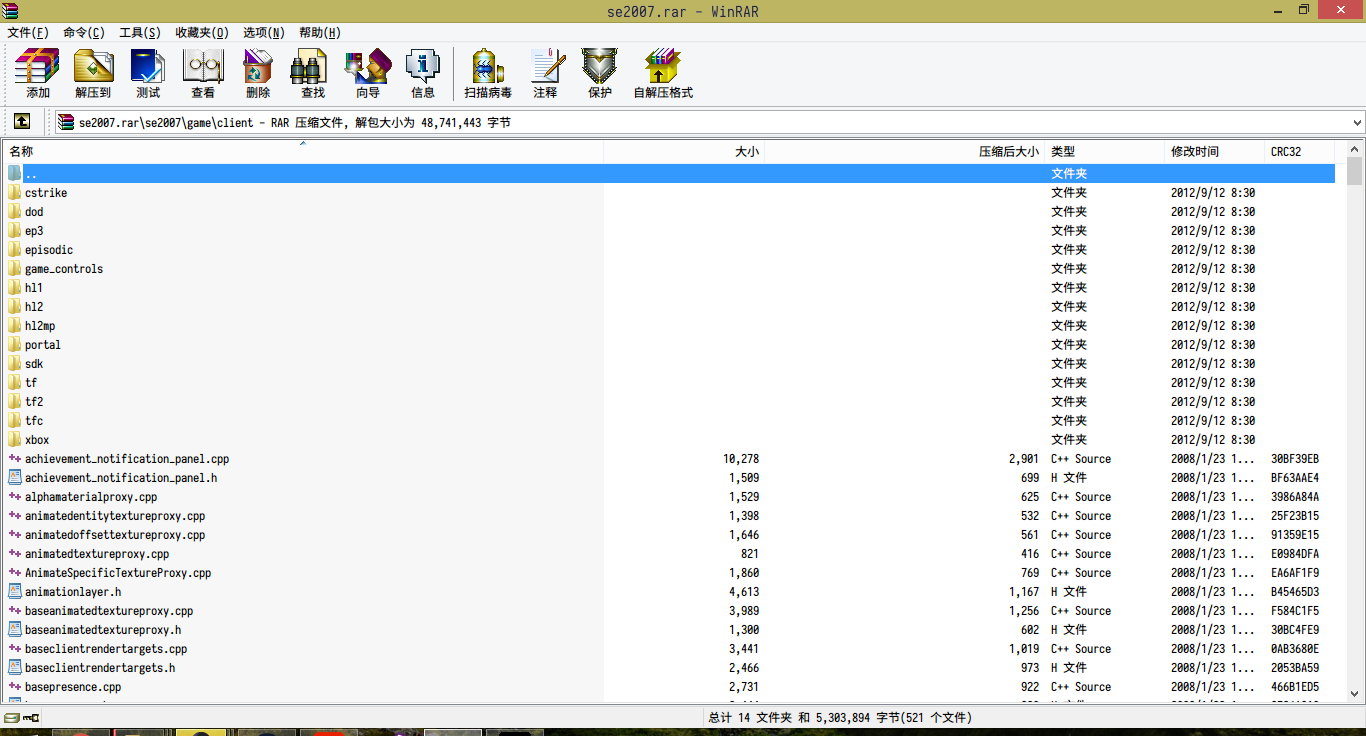
Task: Click the key password icon in status bar
Action: [30, 717]
